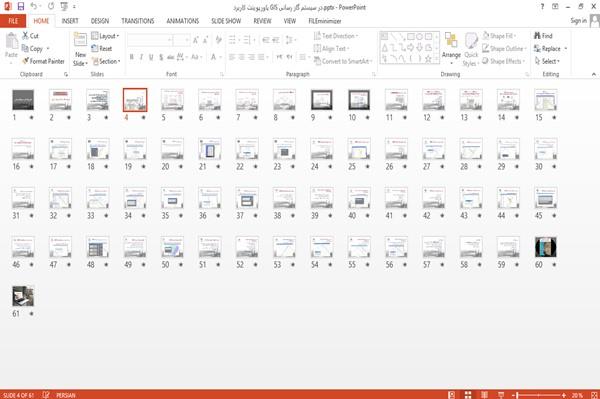The height and width of the screenshot is (399, 600).
Task: Switch to the REVIEW tab
Action: click(262, 21)
